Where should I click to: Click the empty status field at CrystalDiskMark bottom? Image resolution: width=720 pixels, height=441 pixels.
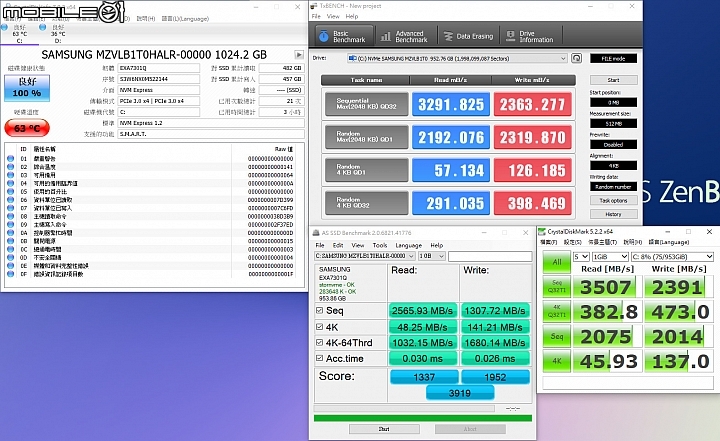[x=628, y=383]
